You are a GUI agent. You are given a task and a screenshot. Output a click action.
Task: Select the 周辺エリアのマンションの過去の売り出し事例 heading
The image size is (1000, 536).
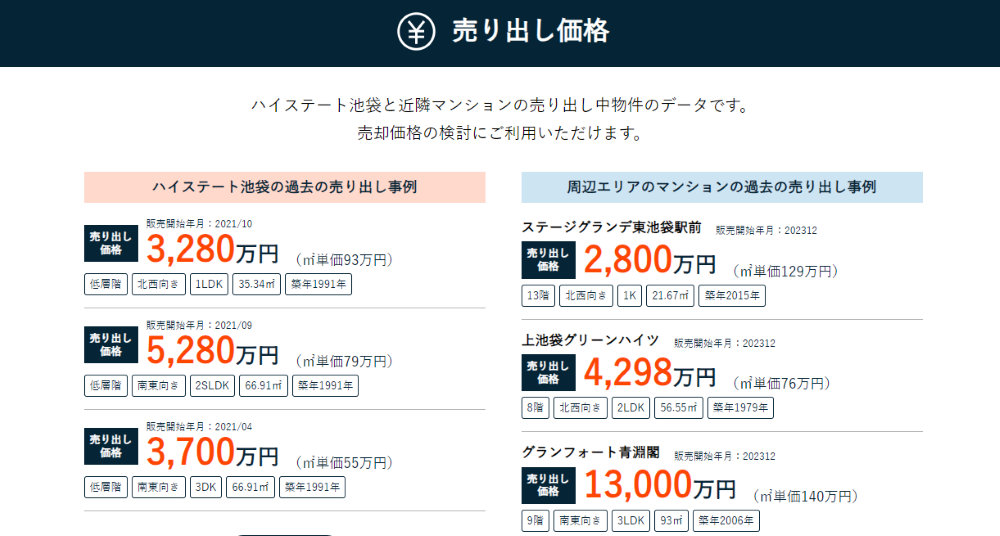pos(722,187)
